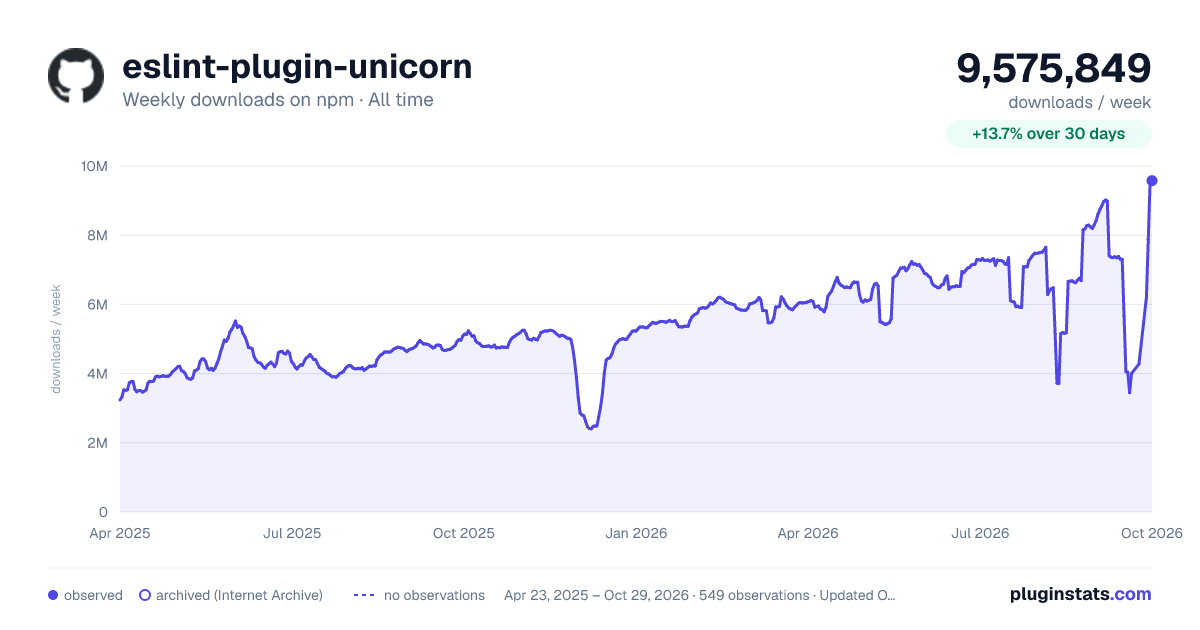Click the '+13.7% over 30 days' badge
1200x630 pixels.
coord(1049,134)
